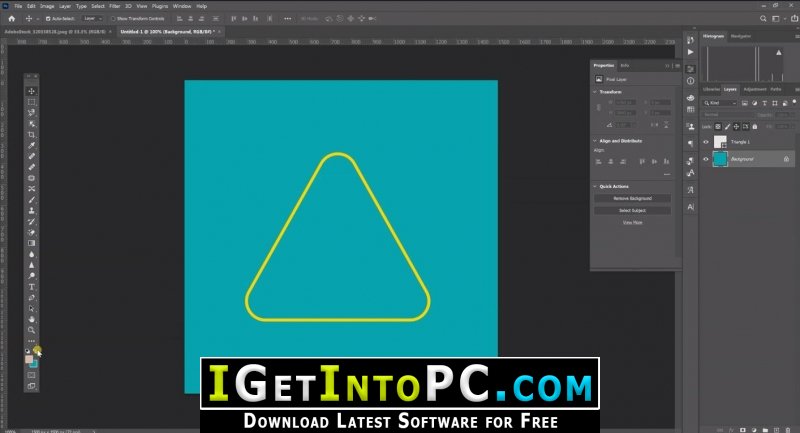This screenshot has width=800, height=433.
Task: Toggle filter for shape layers
Action: point(774,103)
